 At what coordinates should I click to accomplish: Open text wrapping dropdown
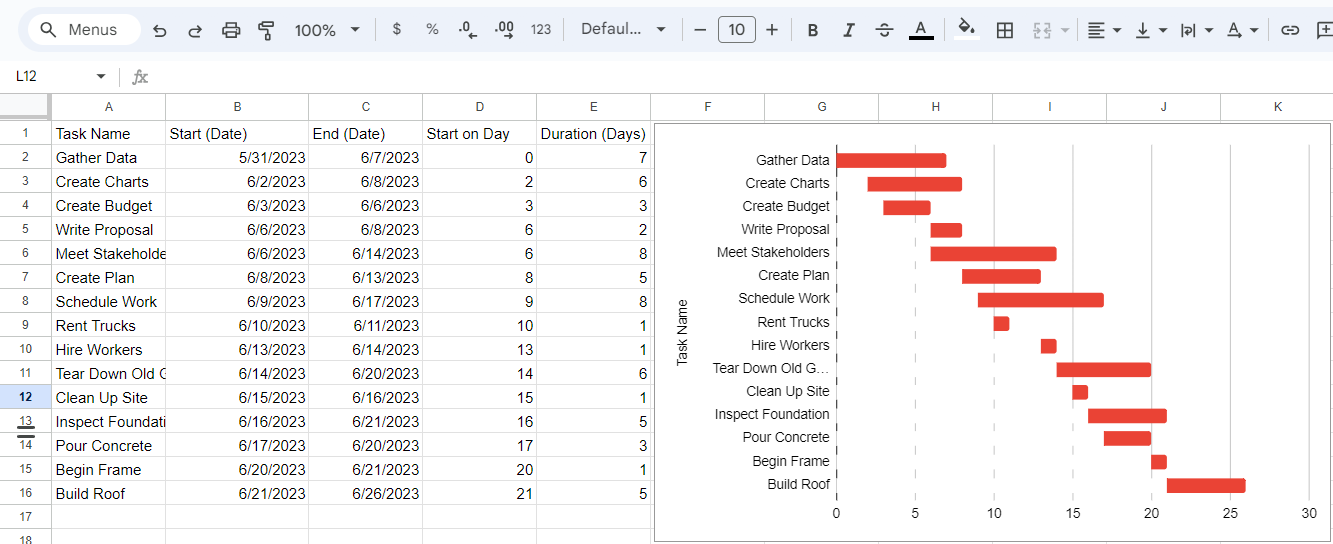(x=1196, y=30)
